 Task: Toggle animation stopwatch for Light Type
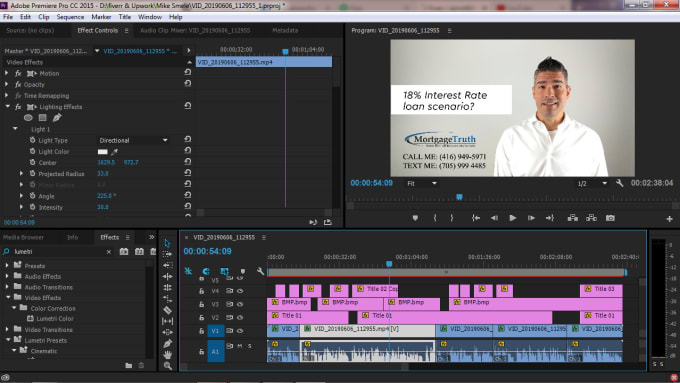click(x=33, y=140)
